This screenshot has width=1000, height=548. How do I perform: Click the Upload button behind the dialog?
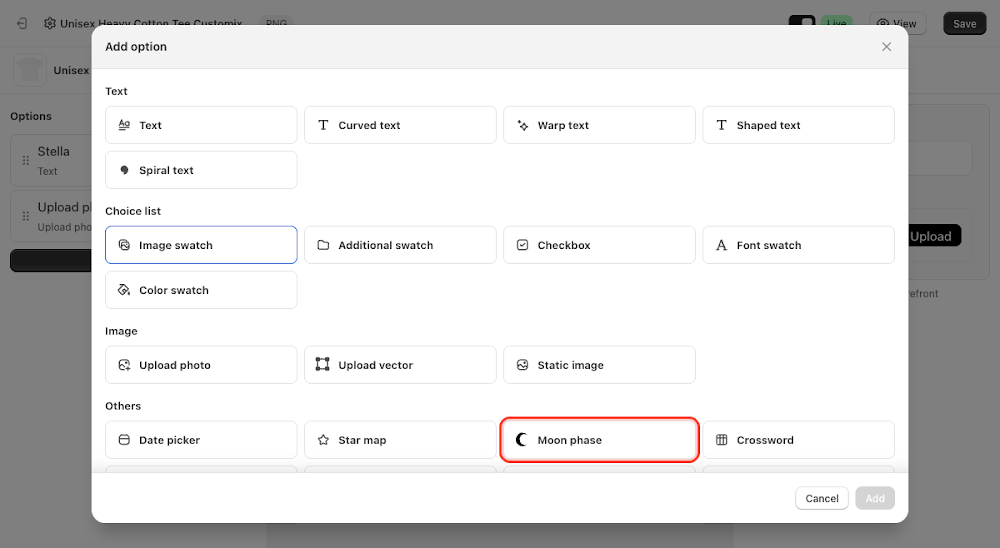click(x=935, y=236)
